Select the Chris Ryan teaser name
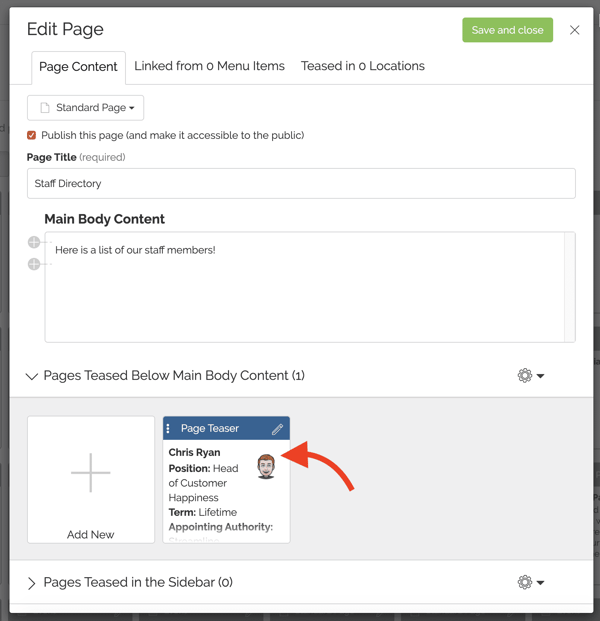Screen dimensions: 600x621 194,452
